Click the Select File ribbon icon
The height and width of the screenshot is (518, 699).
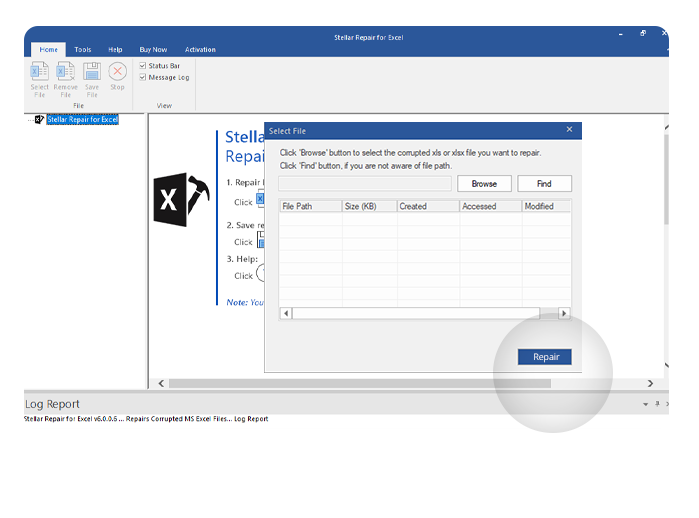39,71
